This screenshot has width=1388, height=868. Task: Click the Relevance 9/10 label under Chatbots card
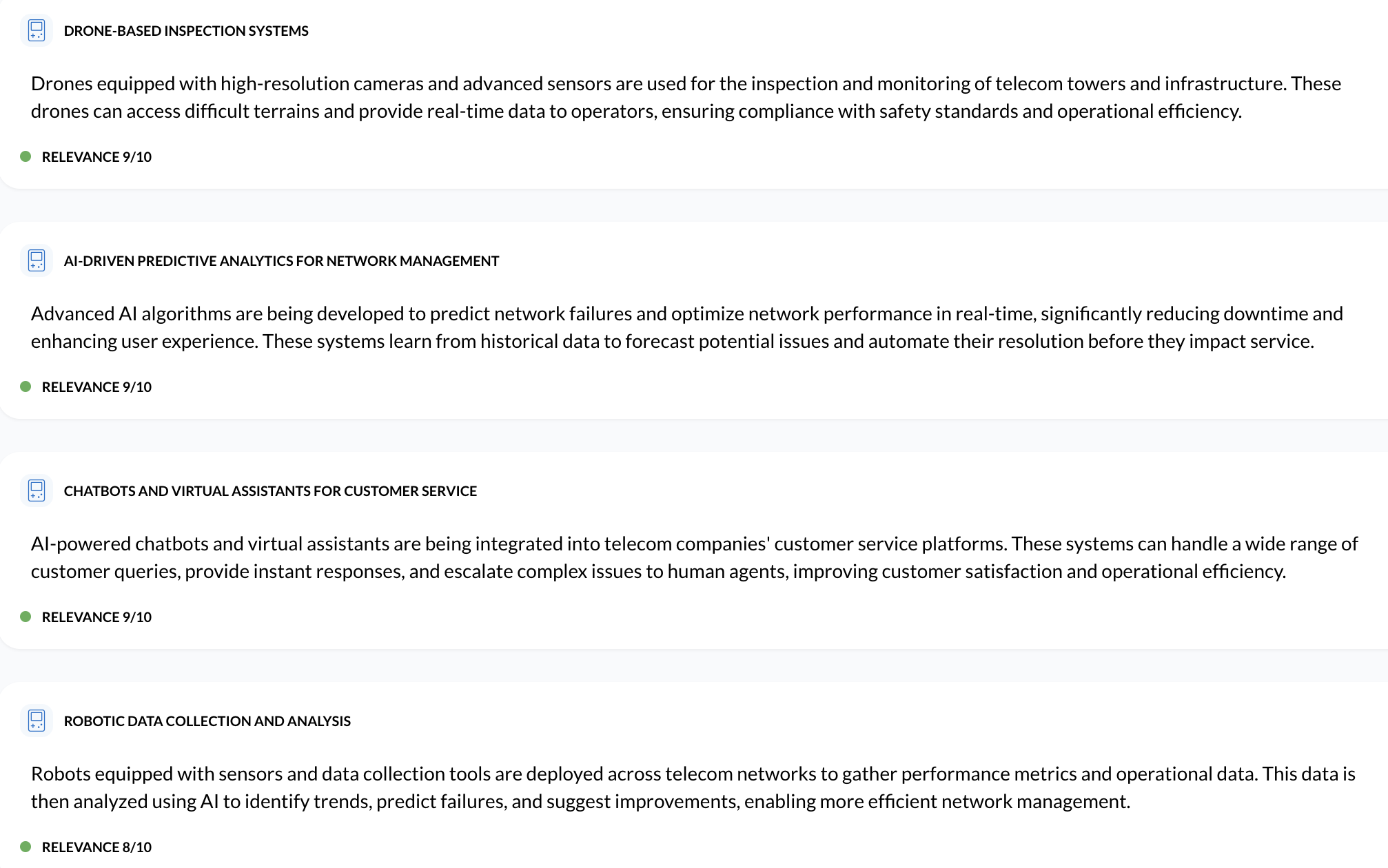pyautogui.click(x=96, y=617)
